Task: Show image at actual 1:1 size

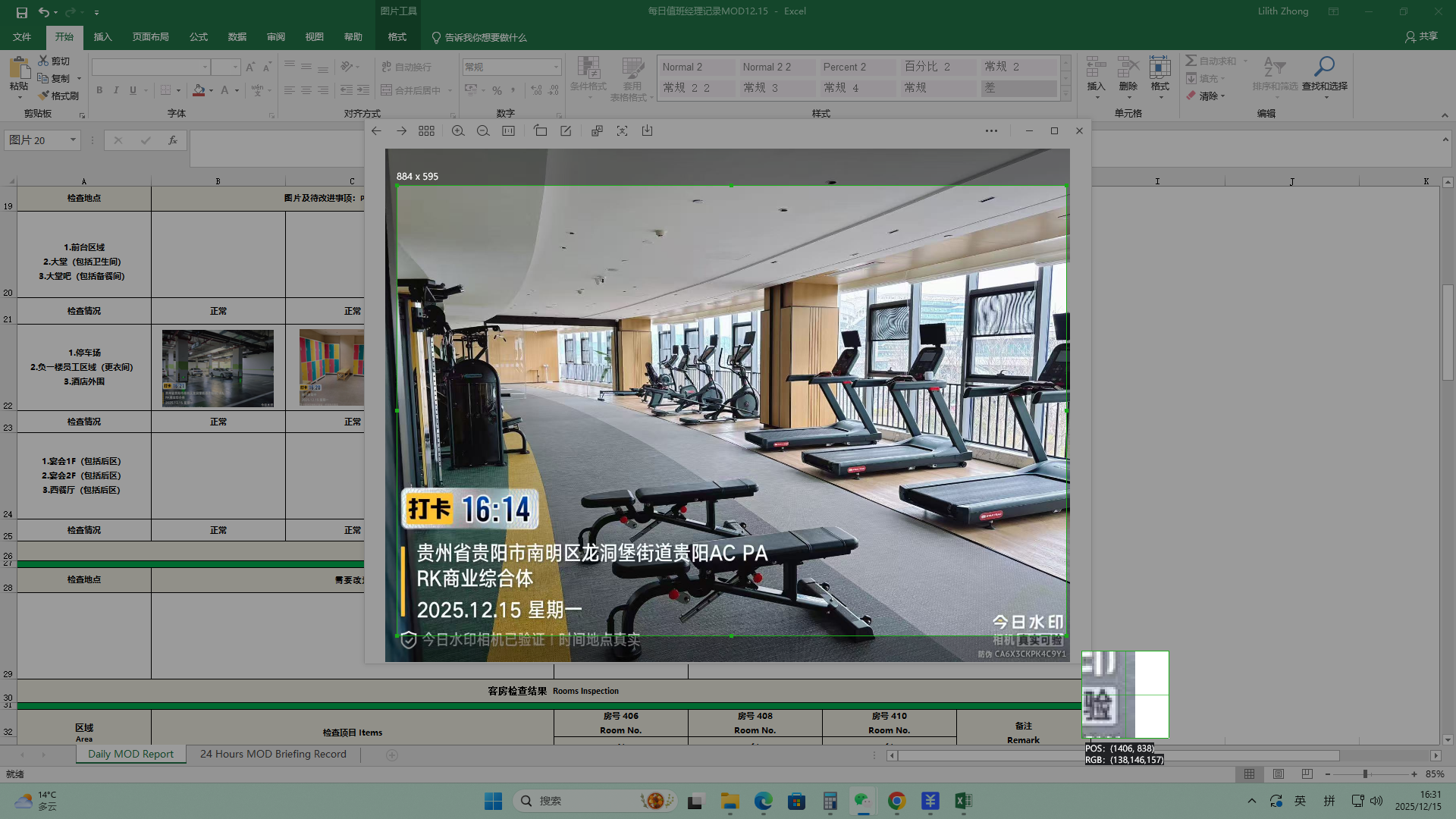Action: (x=508, y=131)
